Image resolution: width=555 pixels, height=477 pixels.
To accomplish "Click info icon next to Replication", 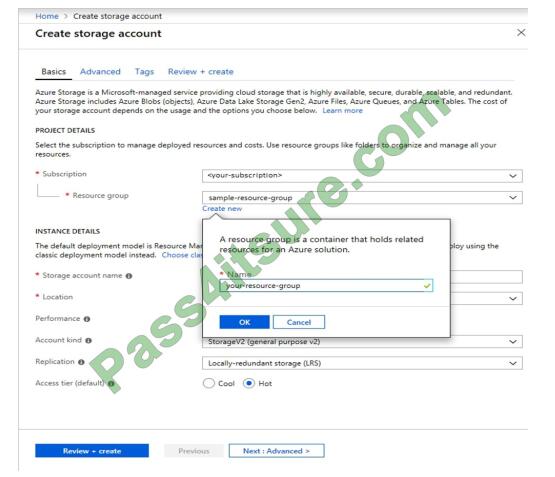I will [81, 362].
